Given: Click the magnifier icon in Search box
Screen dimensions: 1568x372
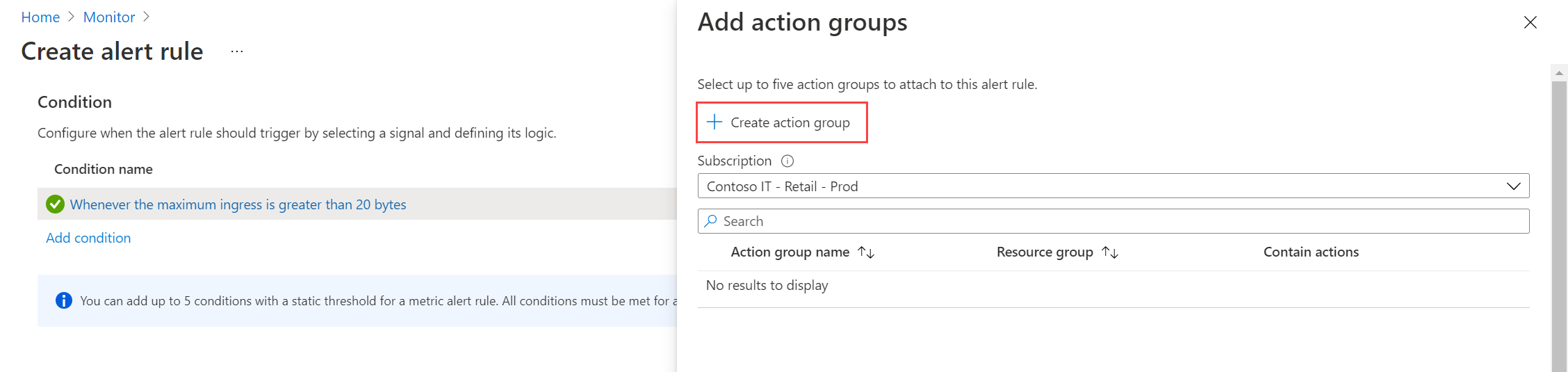Looking at the screenshot, I should [710, 221].
